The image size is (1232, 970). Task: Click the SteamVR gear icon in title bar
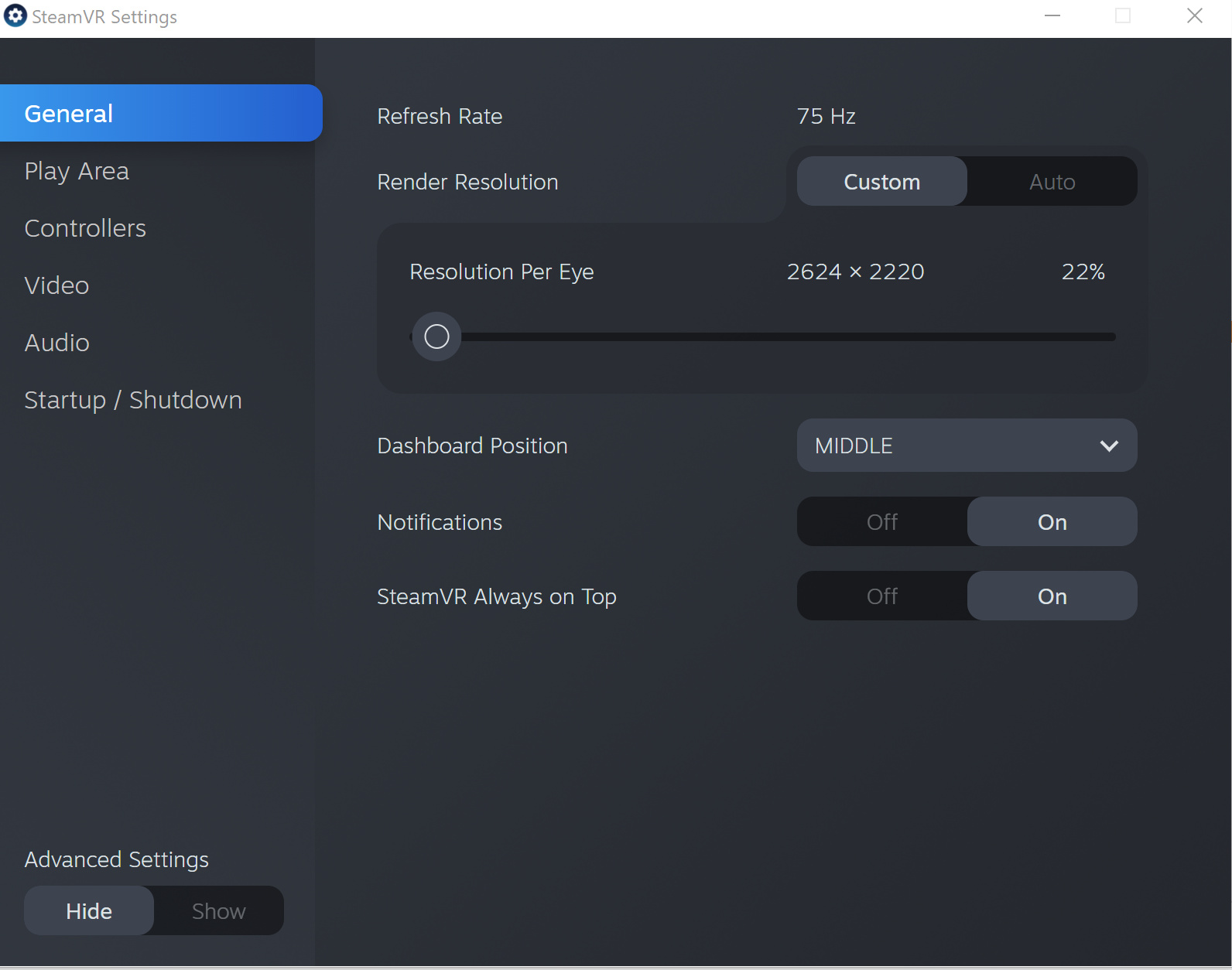click(x=15, y=16)
